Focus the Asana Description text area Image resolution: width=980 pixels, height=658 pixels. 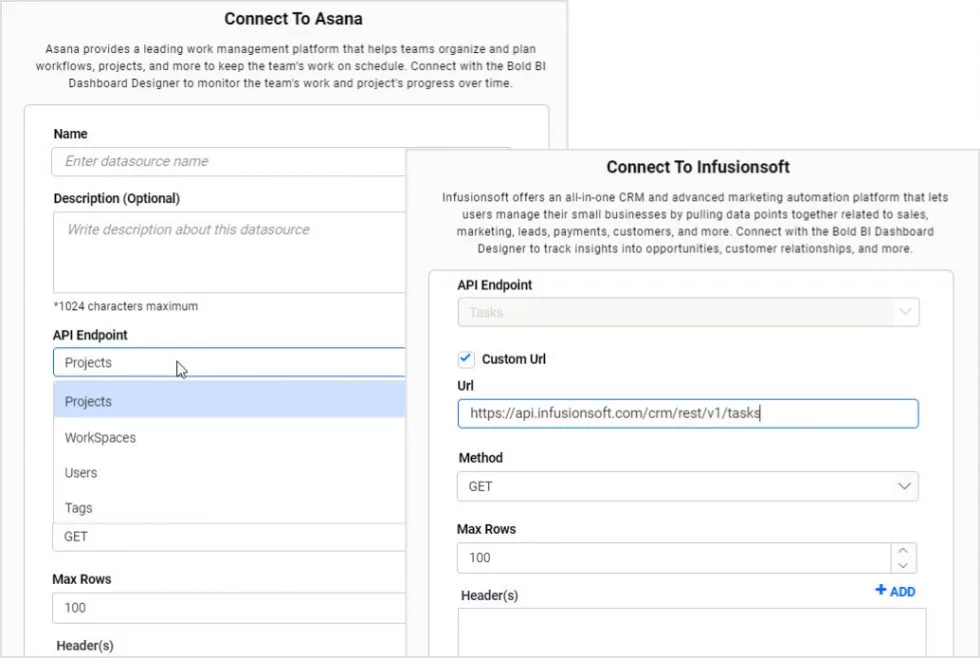coord(230,251)
